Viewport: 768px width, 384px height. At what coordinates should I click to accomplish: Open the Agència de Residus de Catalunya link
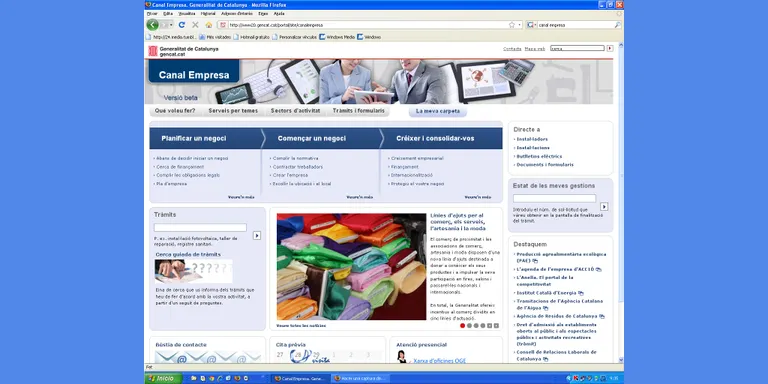click(x=557, y=316)
